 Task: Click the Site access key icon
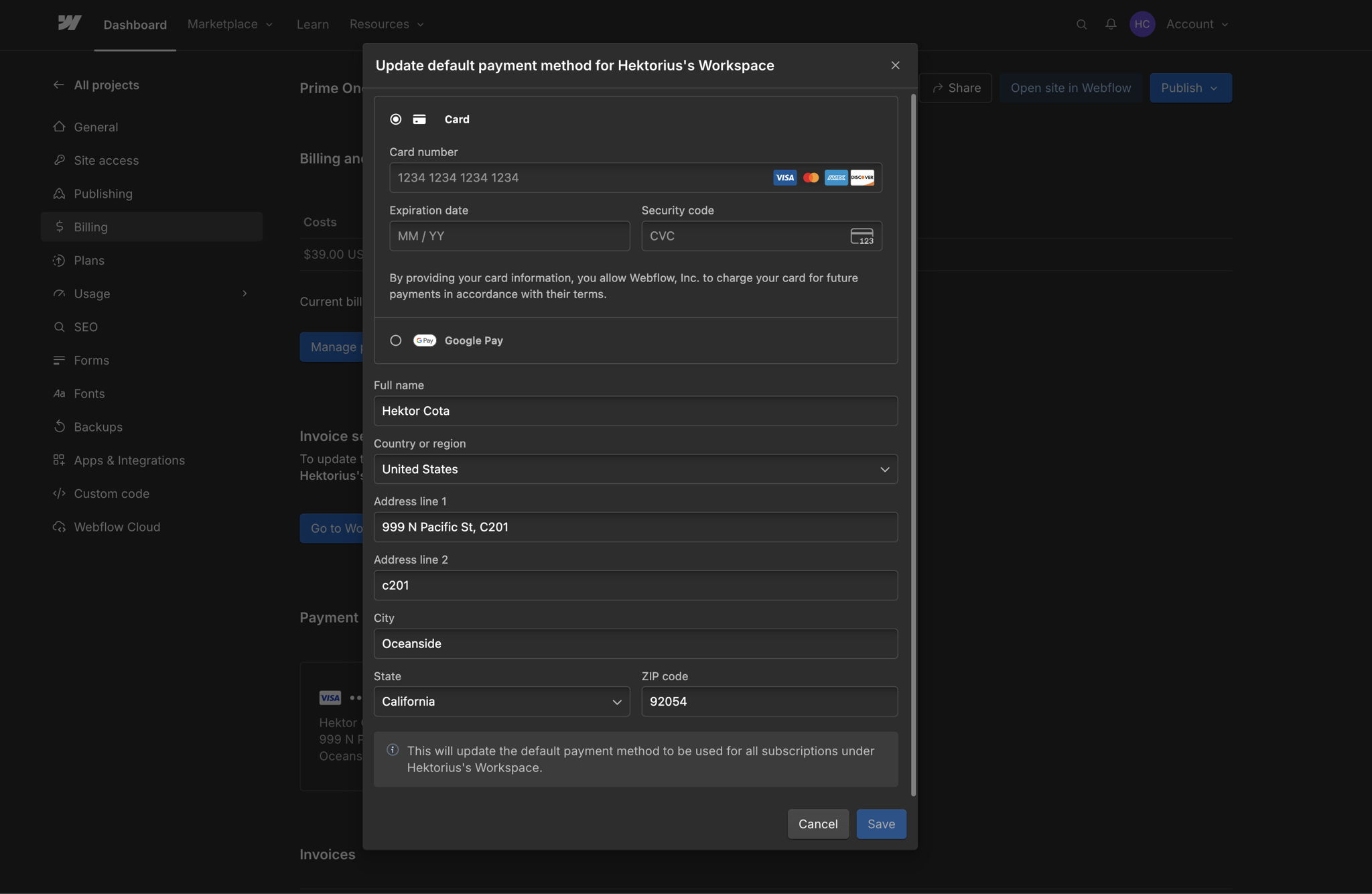click(59, 160)
